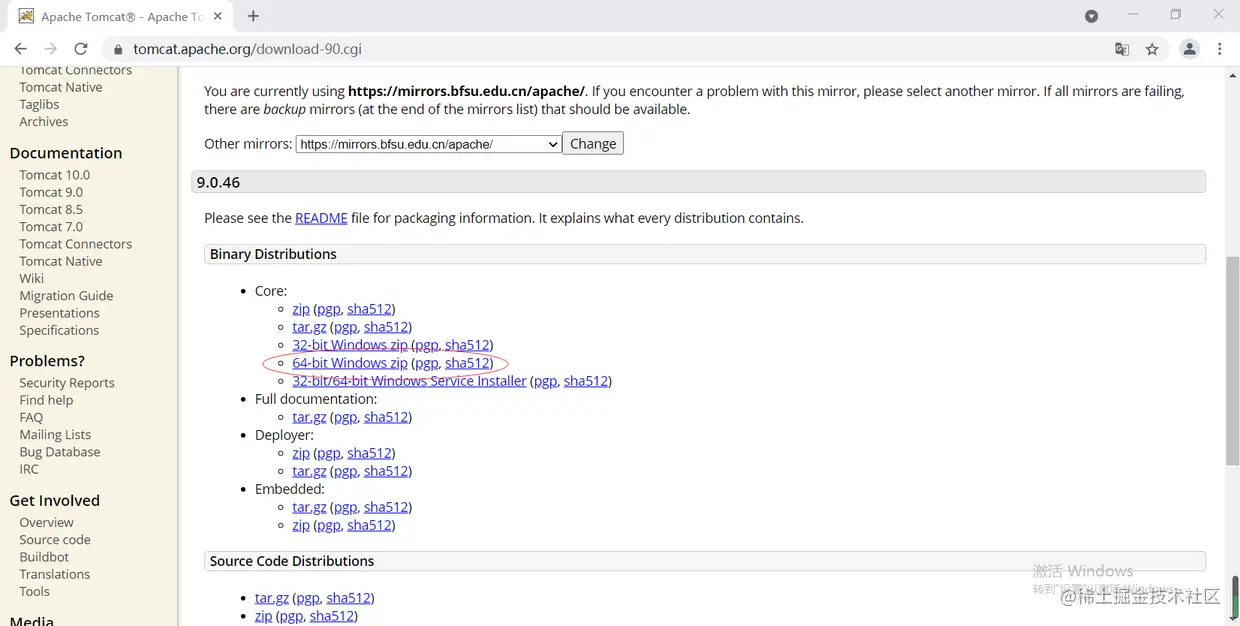Click the browser forward arrow
Viewport: 1240px width, 626px height.
tap(50, 49)
